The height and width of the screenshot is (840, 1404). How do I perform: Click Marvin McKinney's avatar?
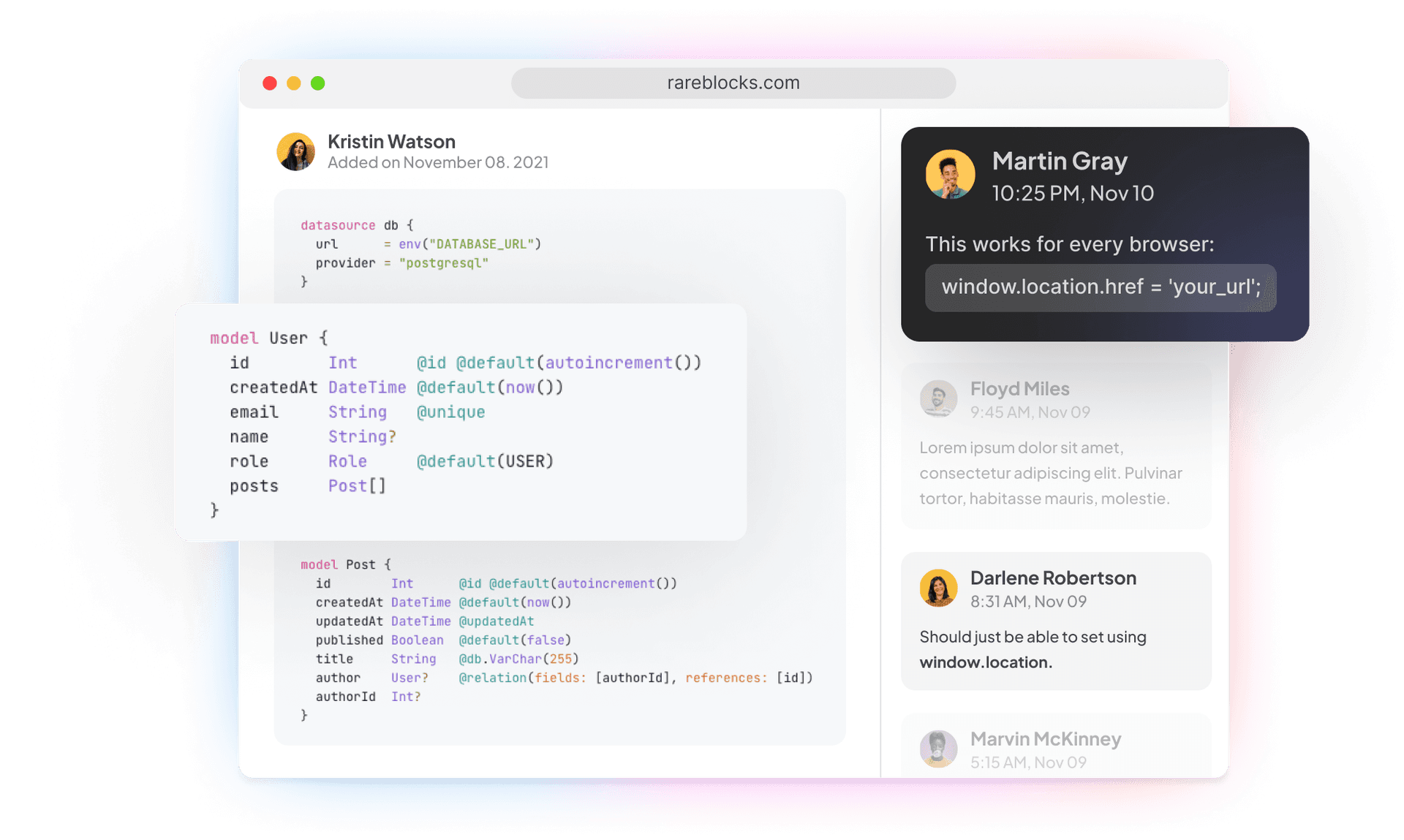(x=938, y=749)
